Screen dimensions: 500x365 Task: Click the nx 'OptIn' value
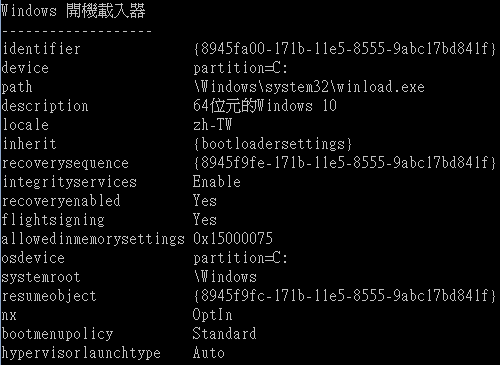pos(212,315)
